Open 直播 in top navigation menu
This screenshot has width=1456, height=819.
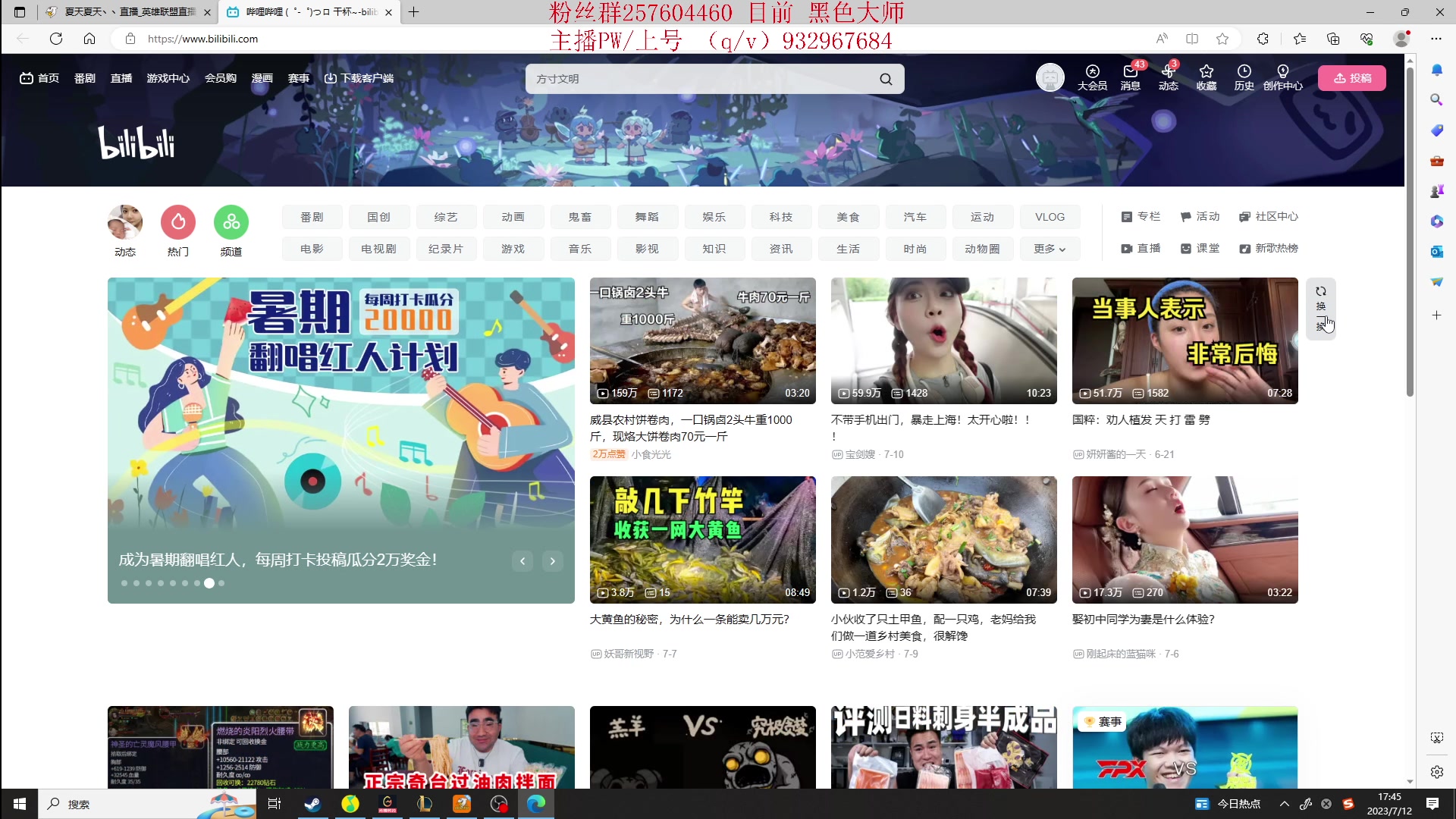121,78
